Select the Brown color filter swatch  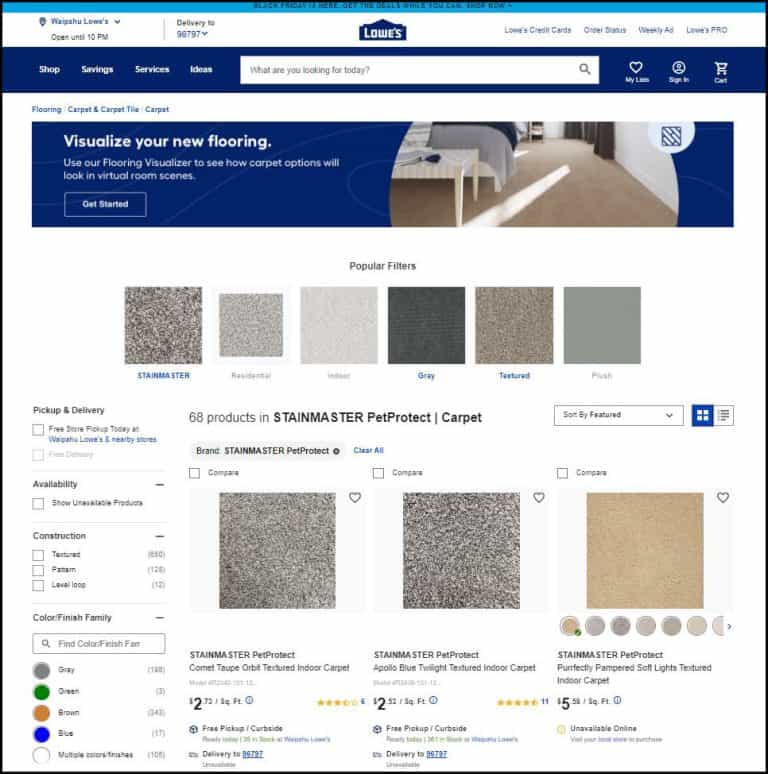[x=41, y=713]
